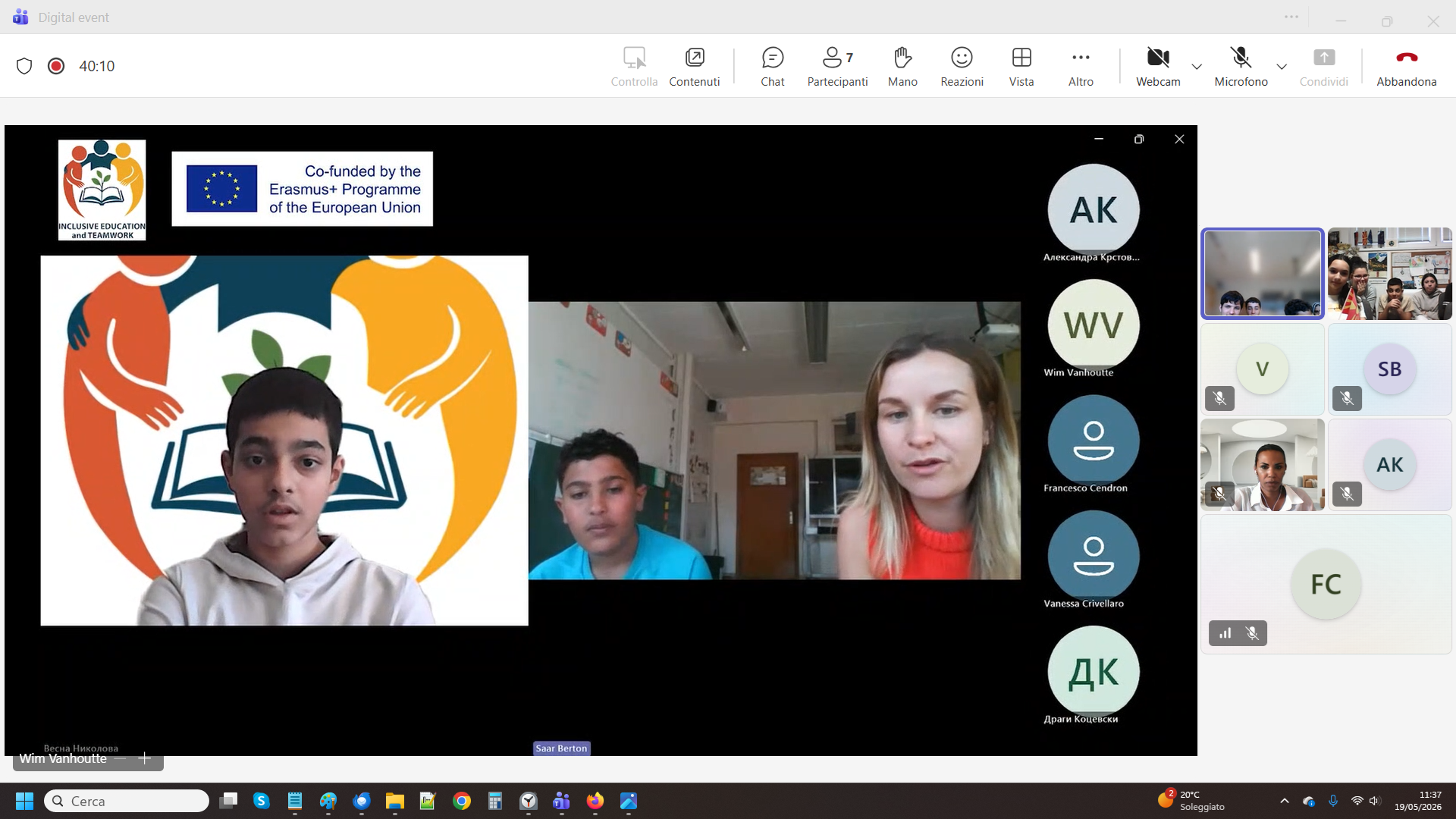The image size is (1456, 819).
Task: Click muted mic icon on V tile
Action: click(1219, 398)
